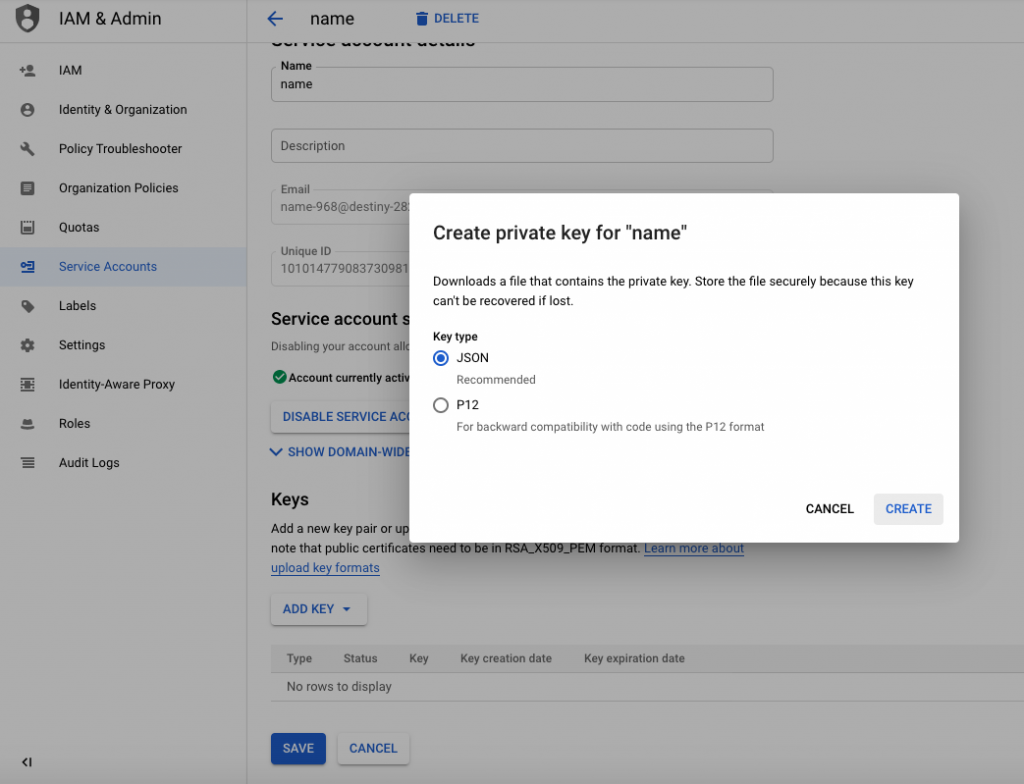Click the Service Accounts key icon
1024x784 pixels.
tap(27, 267)
